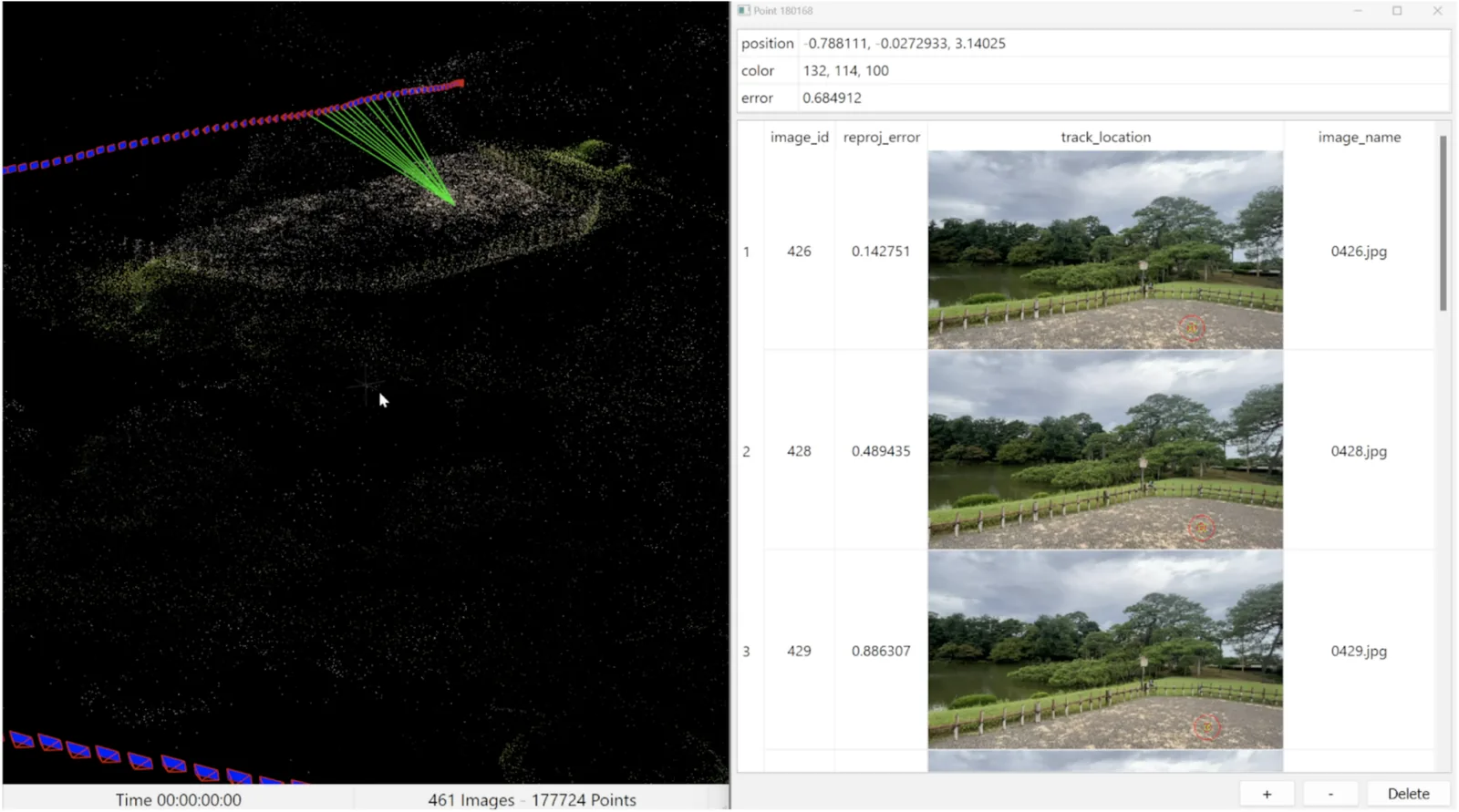Select row number 1 in the table
This screenshot has width=1459, height=812.
[747, 252]
